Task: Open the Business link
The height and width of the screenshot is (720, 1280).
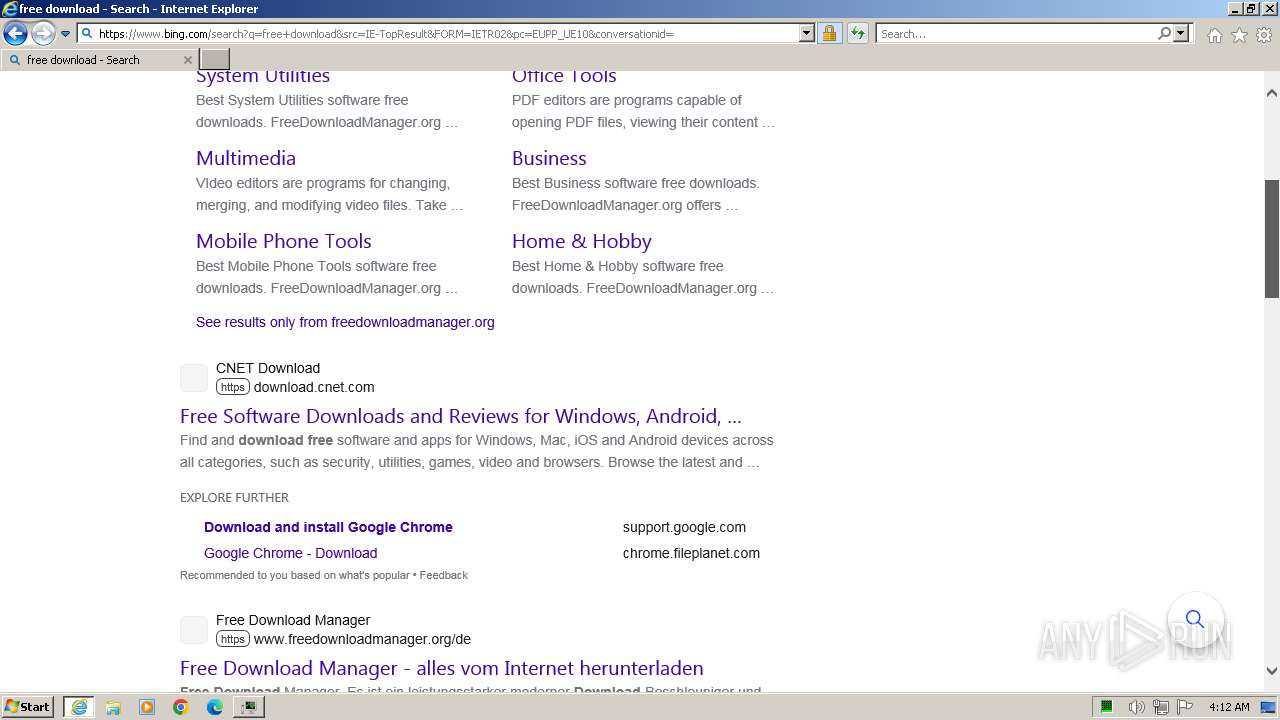Action: (549, 158)
